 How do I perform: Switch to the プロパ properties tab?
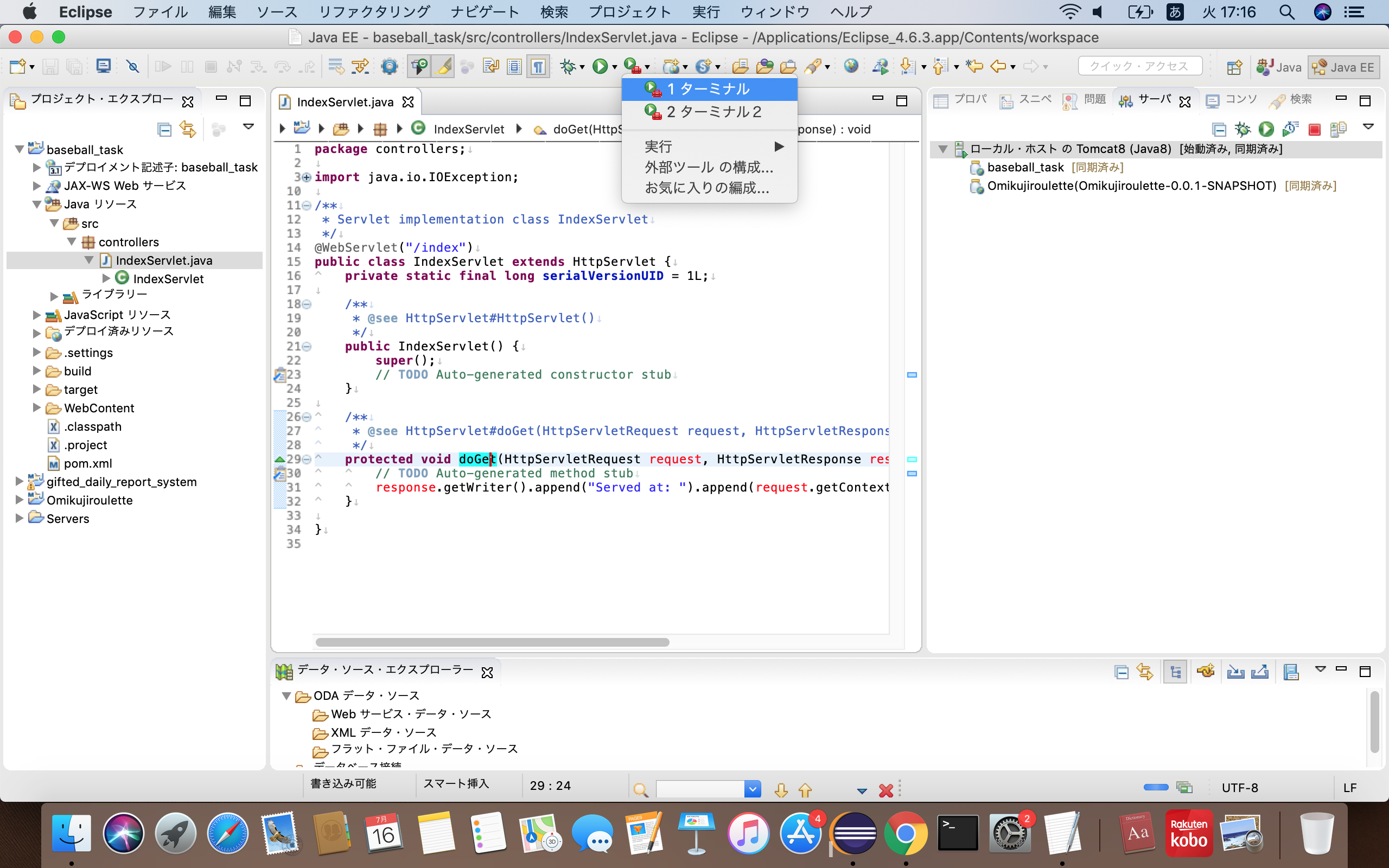960,100
